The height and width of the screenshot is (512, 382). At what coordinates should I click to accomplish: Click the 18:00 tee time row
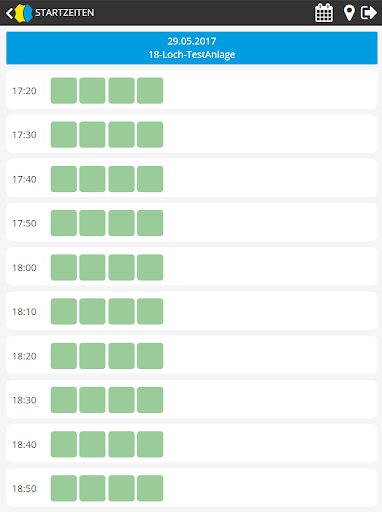192,266
